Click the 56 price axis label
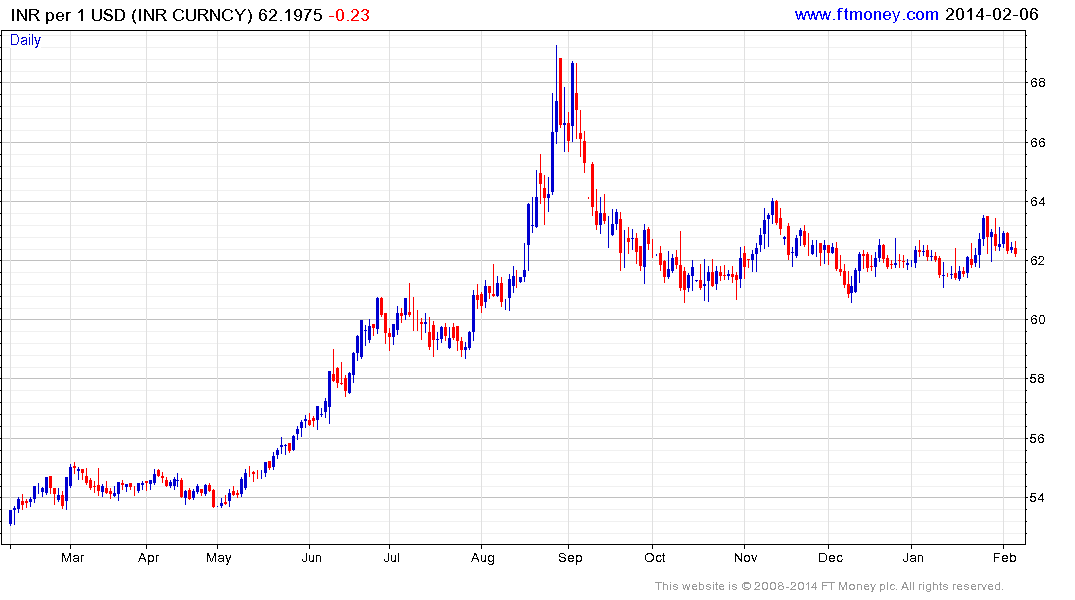Viewport: 1075px width, 600px height. [1038, 438]
